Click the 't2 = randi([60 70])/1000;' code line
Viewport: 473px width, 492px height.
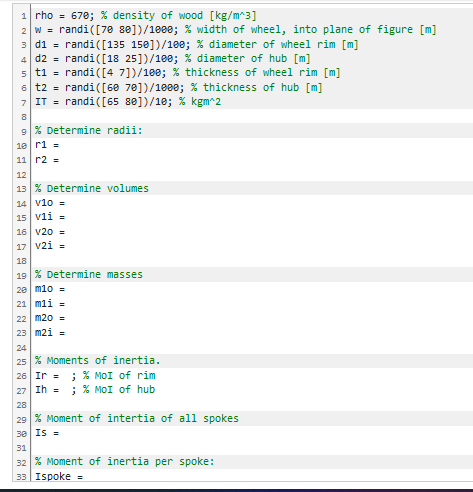click(x=109, y=87)
